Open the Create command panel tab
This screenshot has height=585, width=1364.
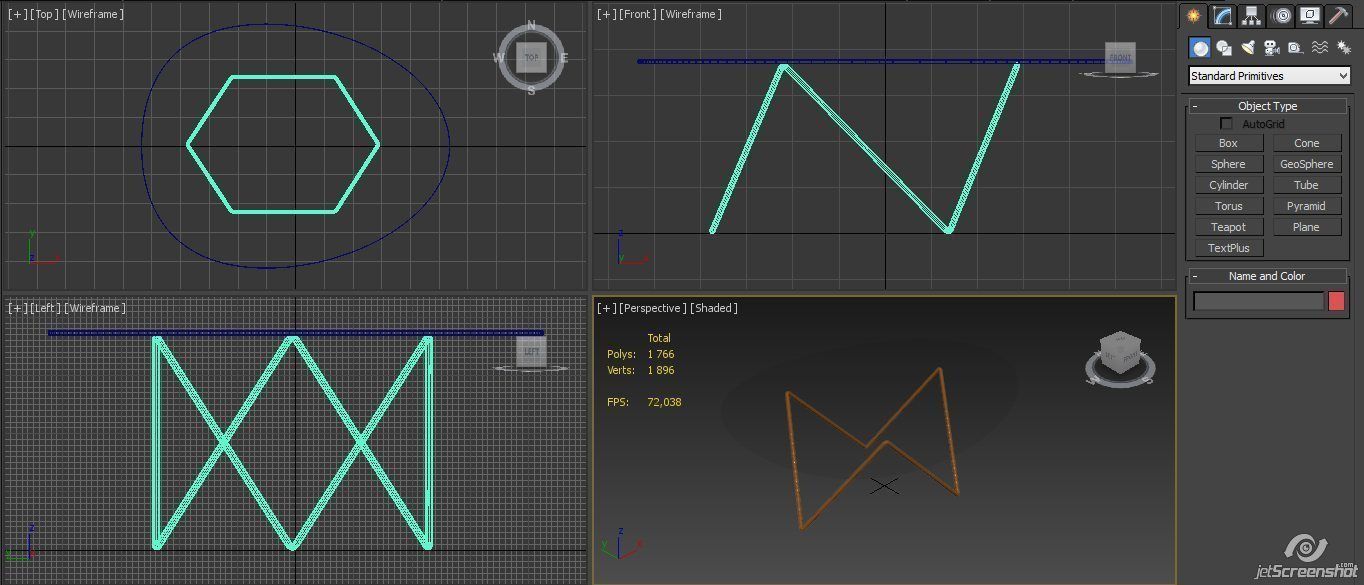click(1193, 15)
